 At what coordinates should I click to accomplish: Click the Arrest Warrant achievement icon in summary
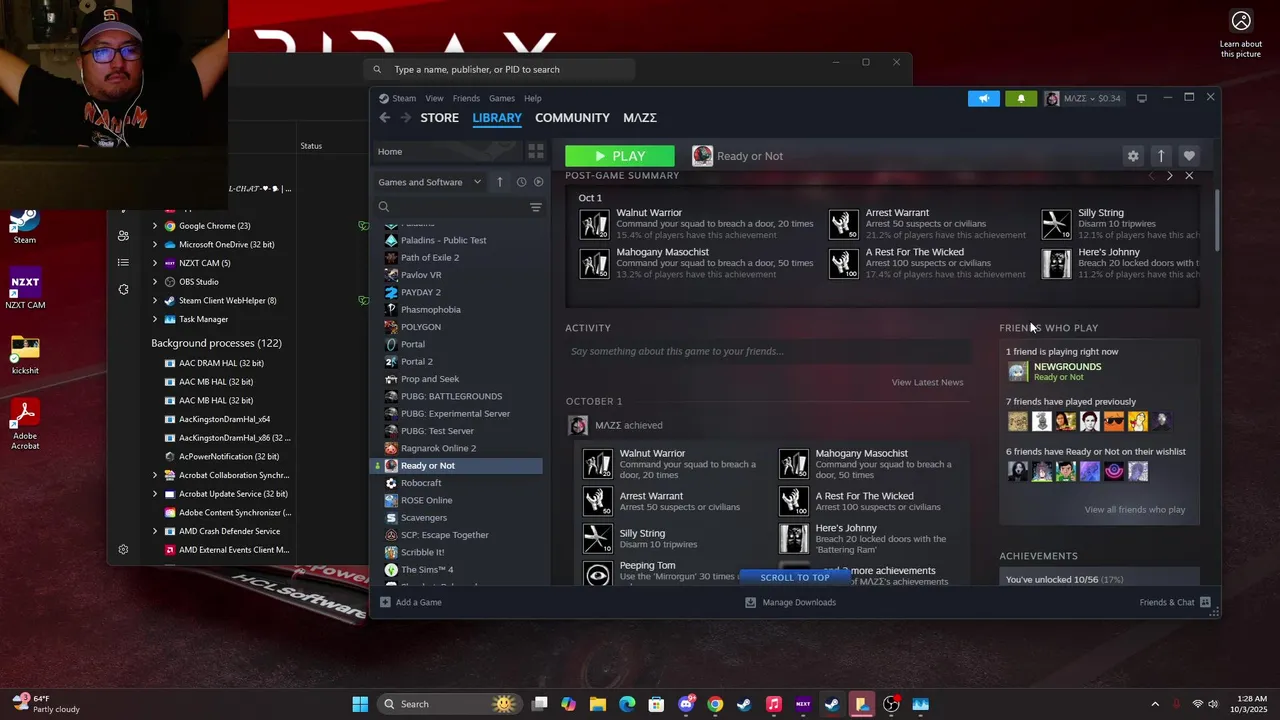[x=844, y=224]
